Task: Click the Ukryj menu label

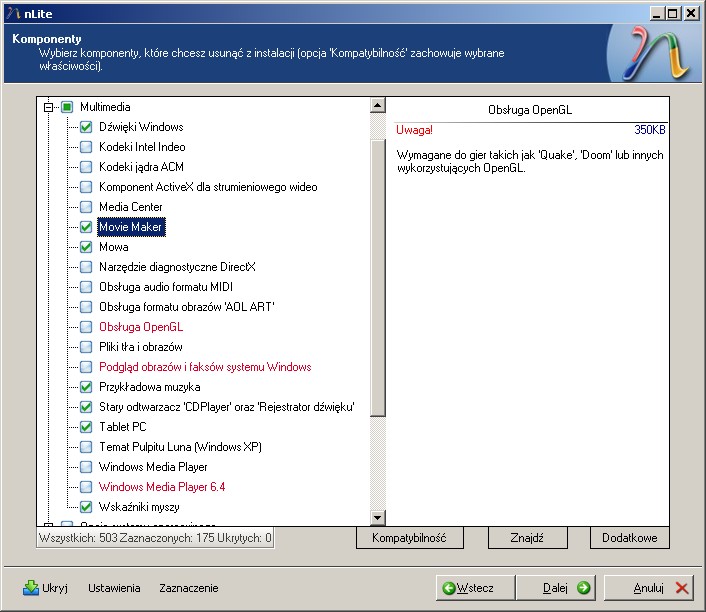Action: 55,588
